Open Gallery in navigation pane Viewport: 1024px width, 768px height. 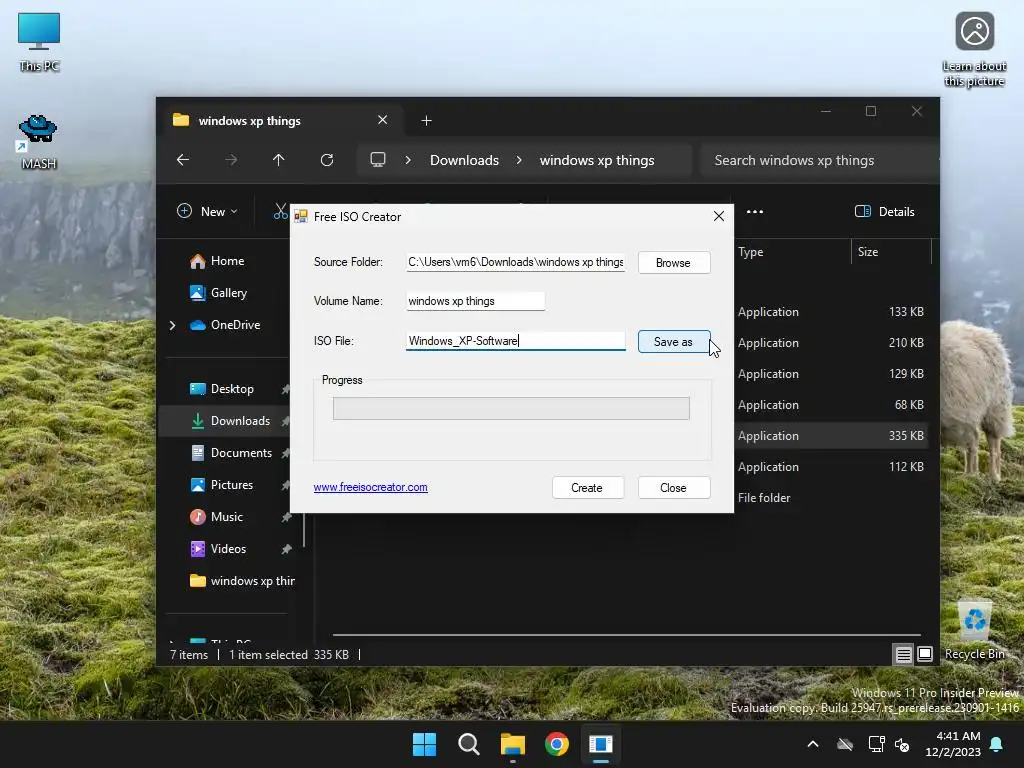[218, 293]
